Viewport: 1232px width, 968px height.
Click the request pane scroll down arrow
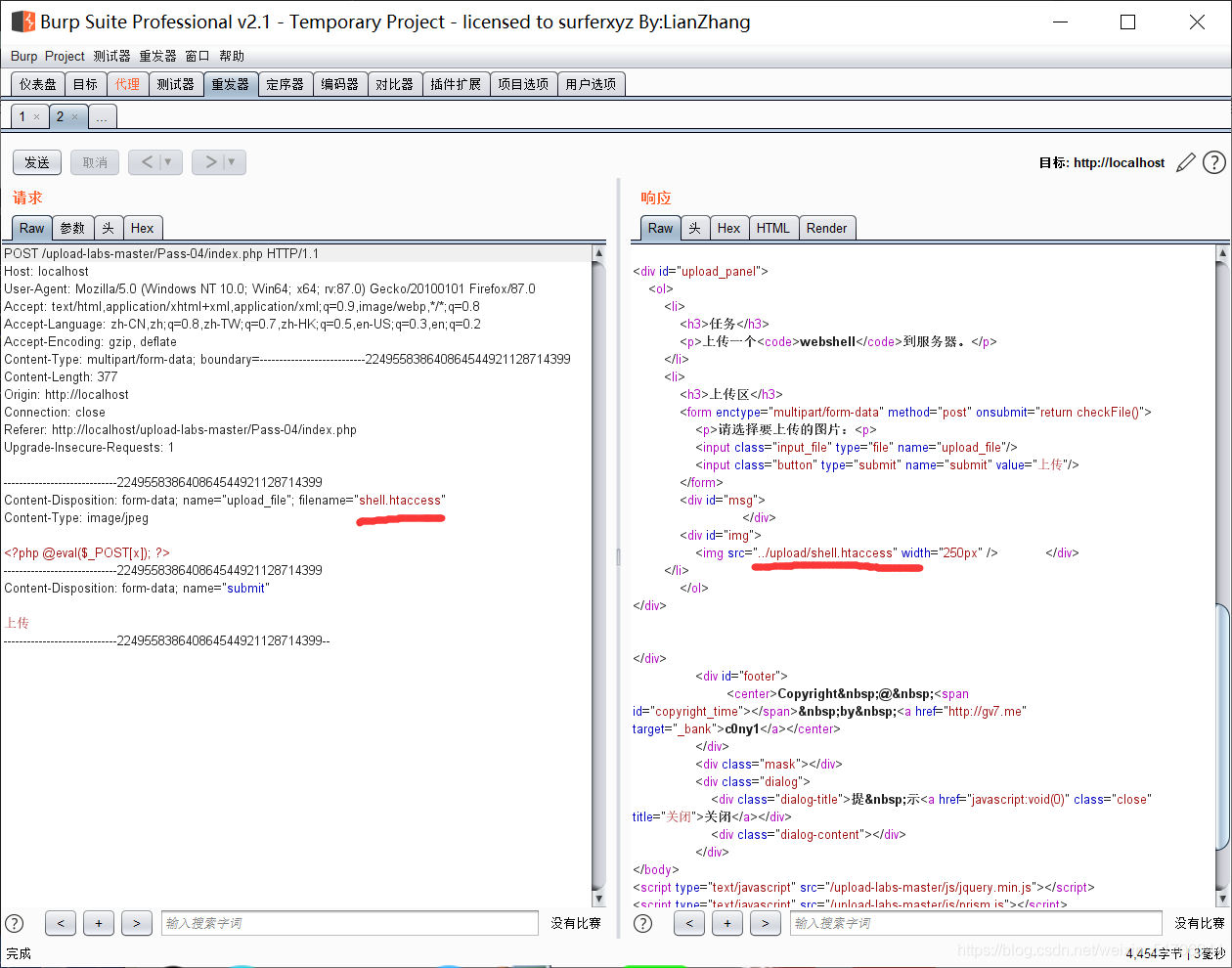(x=598, y=899)
